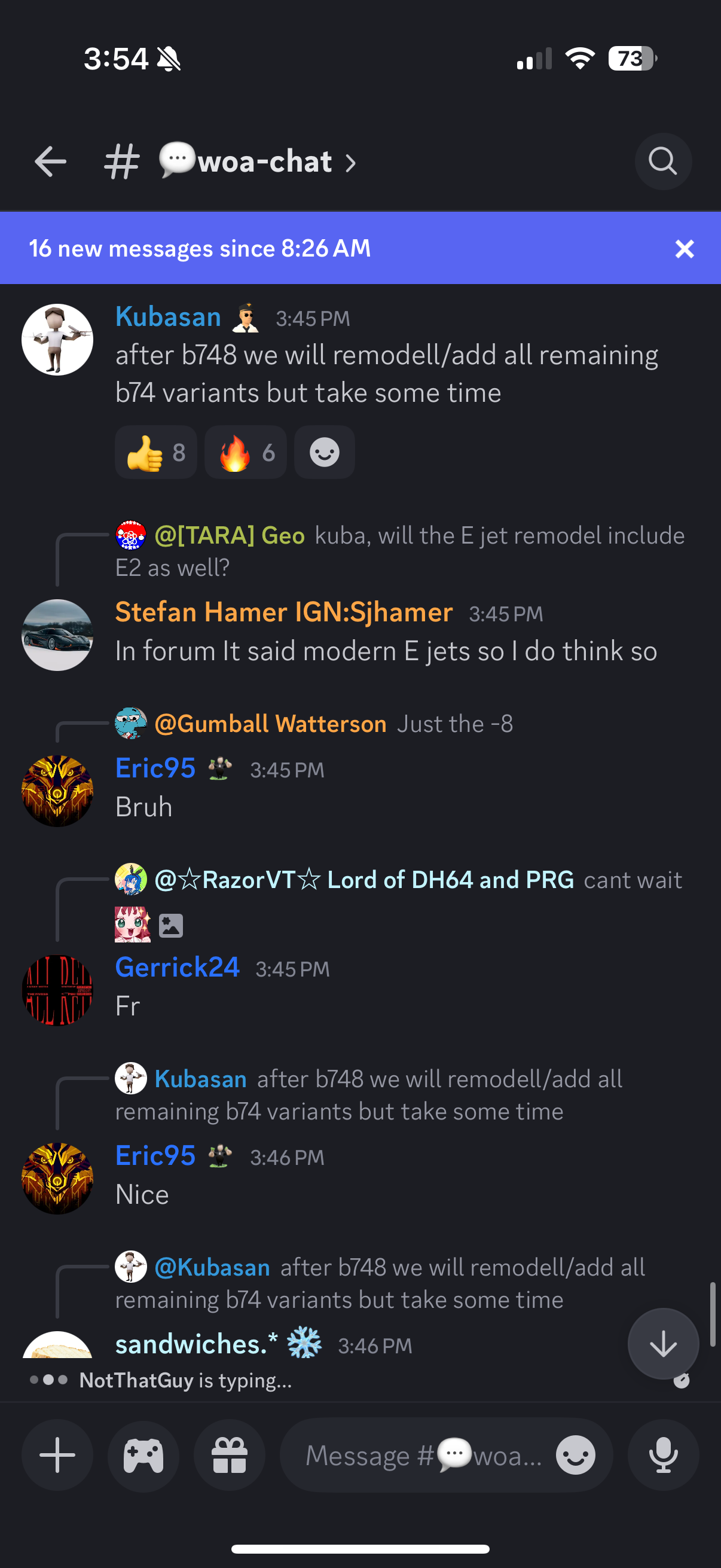721x1568 pixels.
Task: Open the game controller activities icon
Action: click(143, 1455)
